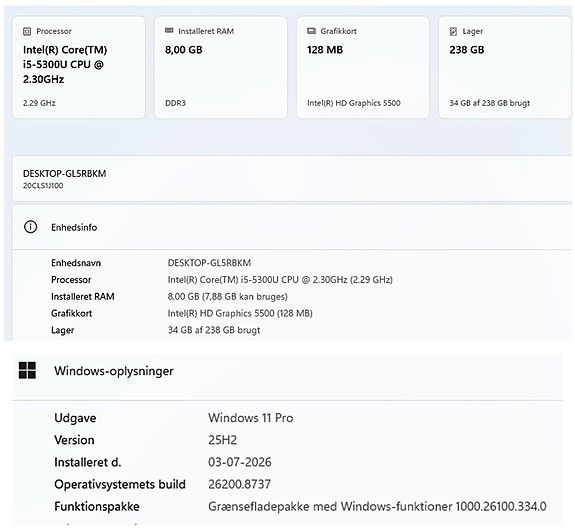Click the Lager storage drive icon

(453, 32)
